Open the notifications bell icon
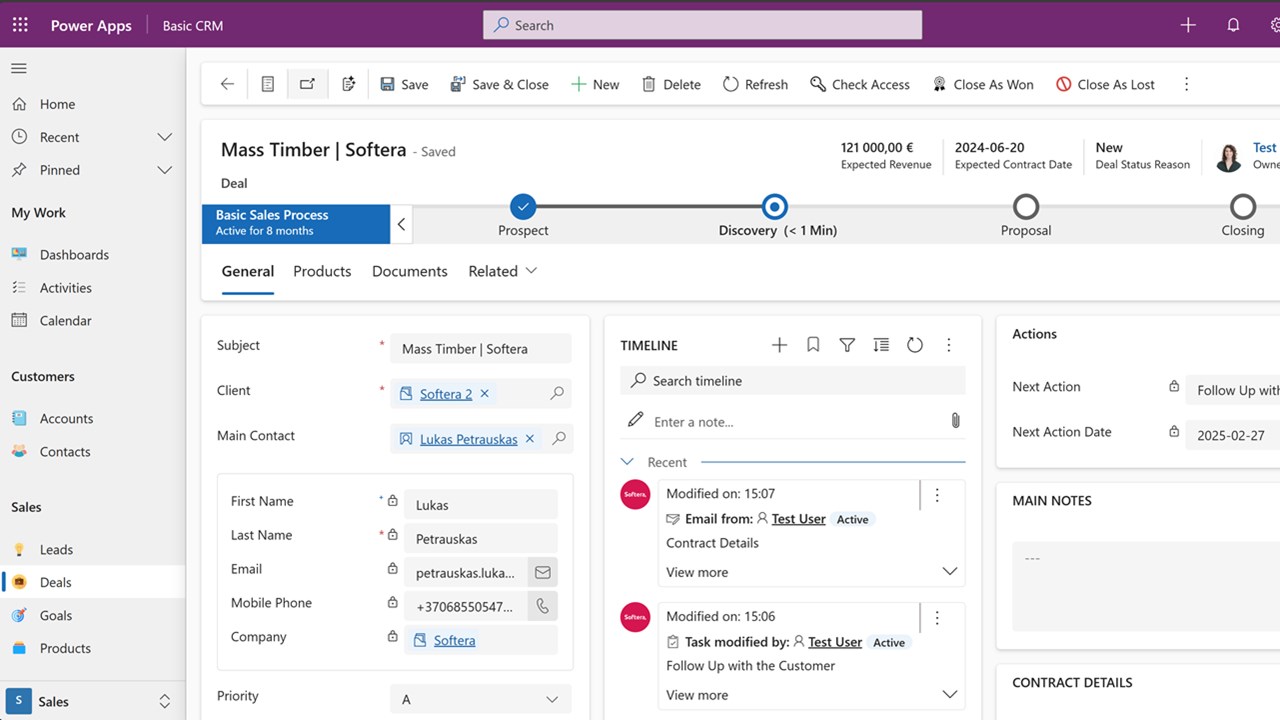This screenshot has width=1280, height=720. click(x=1233, y=25)
